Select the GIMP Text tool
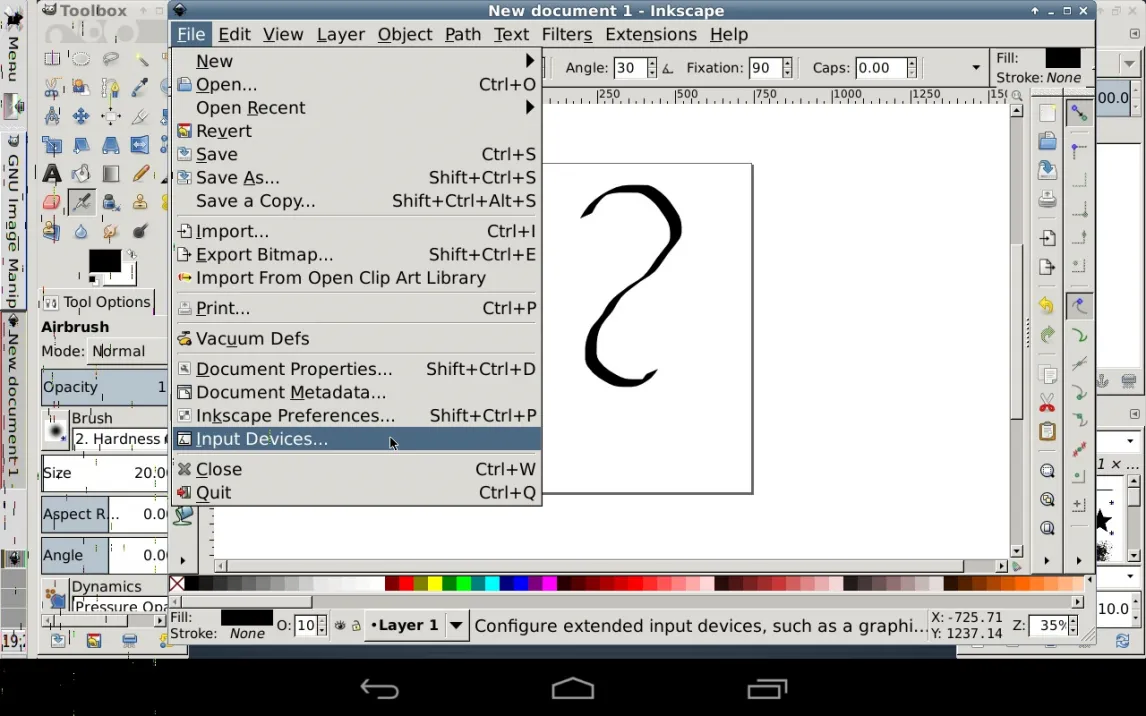Viewport: 1146px width, 716px height. pos(52,174)
